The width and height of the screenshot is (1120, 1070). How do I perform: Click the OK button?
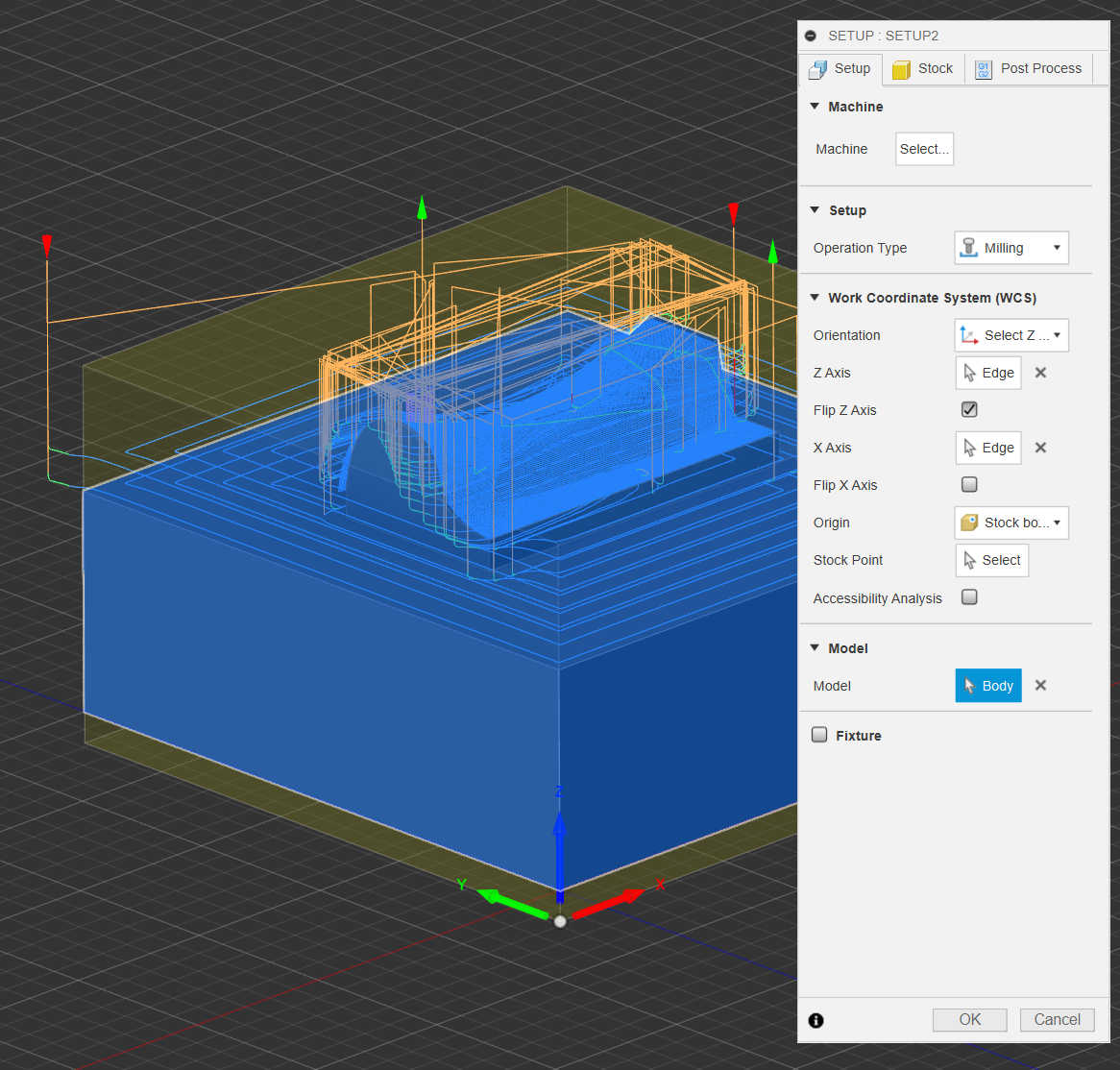tap(969, 1020)
